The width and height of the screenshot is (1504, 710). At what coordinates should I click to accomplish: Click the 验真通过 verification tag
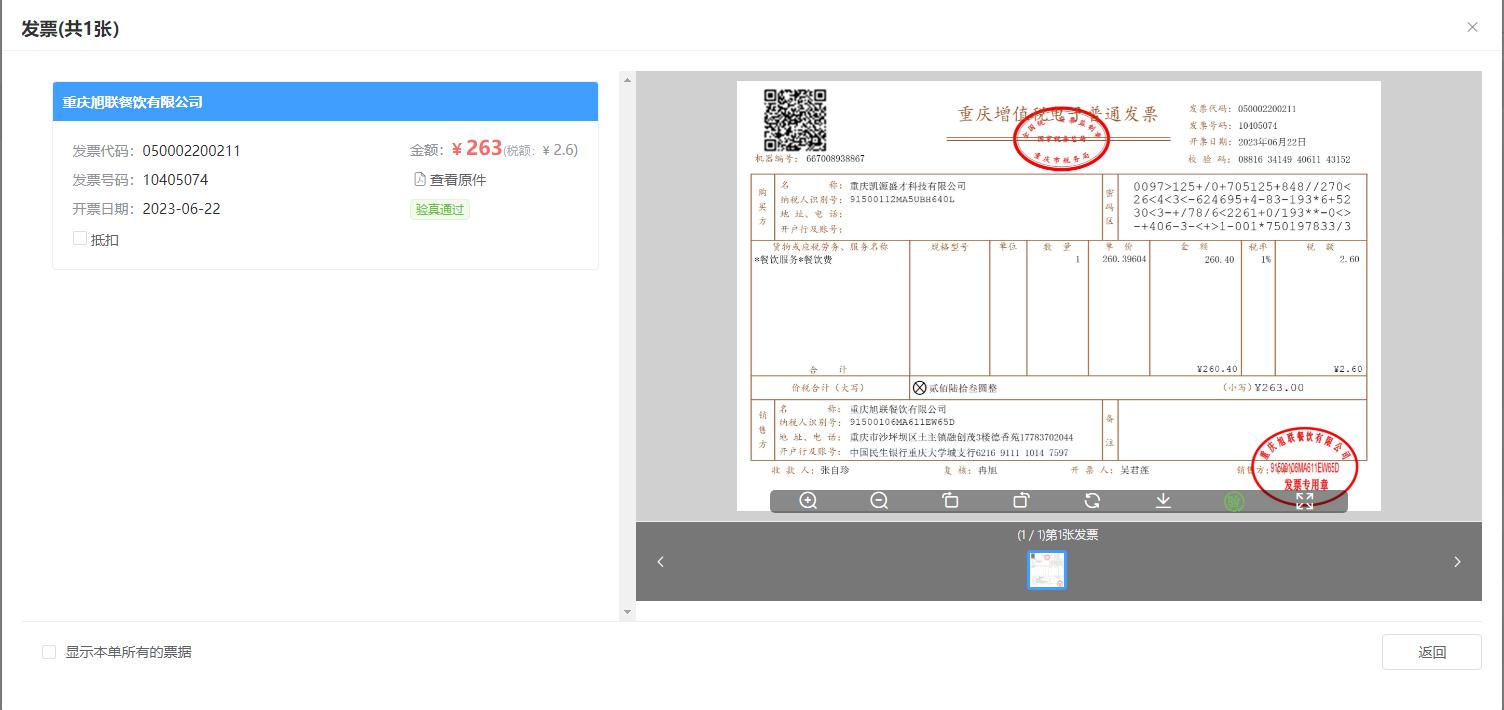pos(439,209)
